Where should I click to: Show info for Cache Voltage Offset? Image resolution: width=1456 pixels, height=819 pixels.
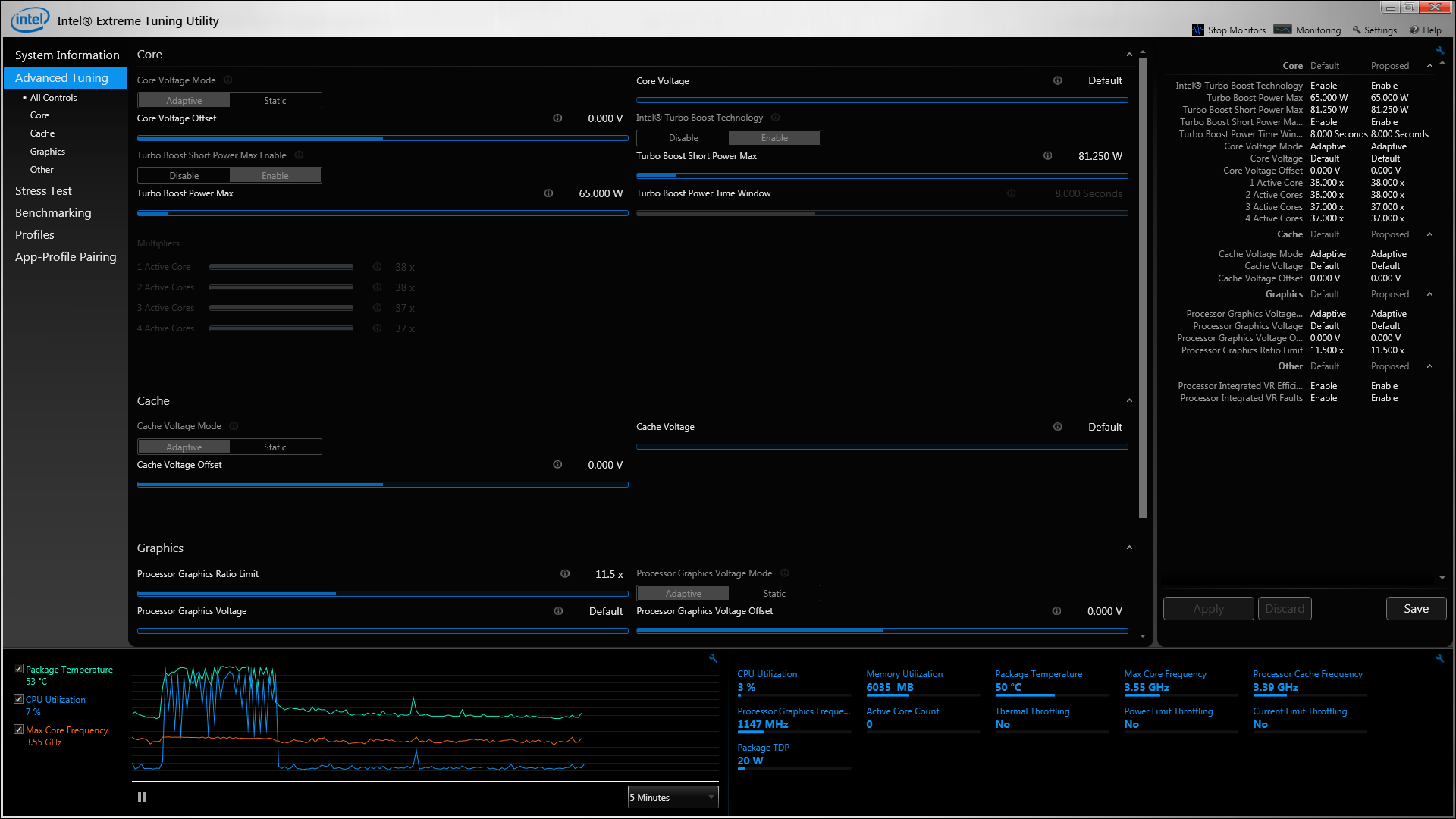tap(557, 465)
